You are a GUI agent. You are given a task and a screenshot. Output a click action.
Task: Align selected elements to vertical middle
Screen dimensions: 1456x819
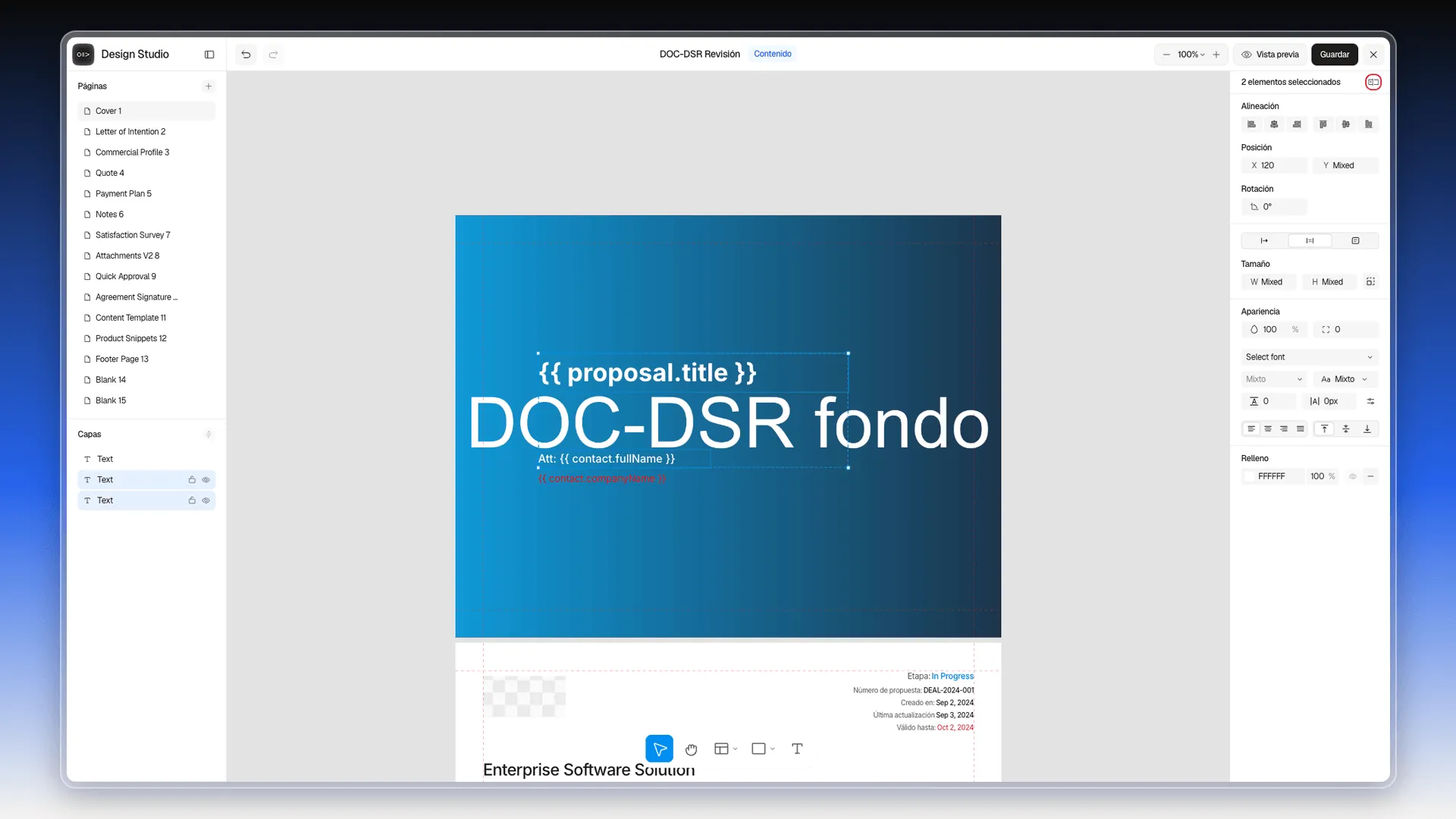coord(1345,124)
